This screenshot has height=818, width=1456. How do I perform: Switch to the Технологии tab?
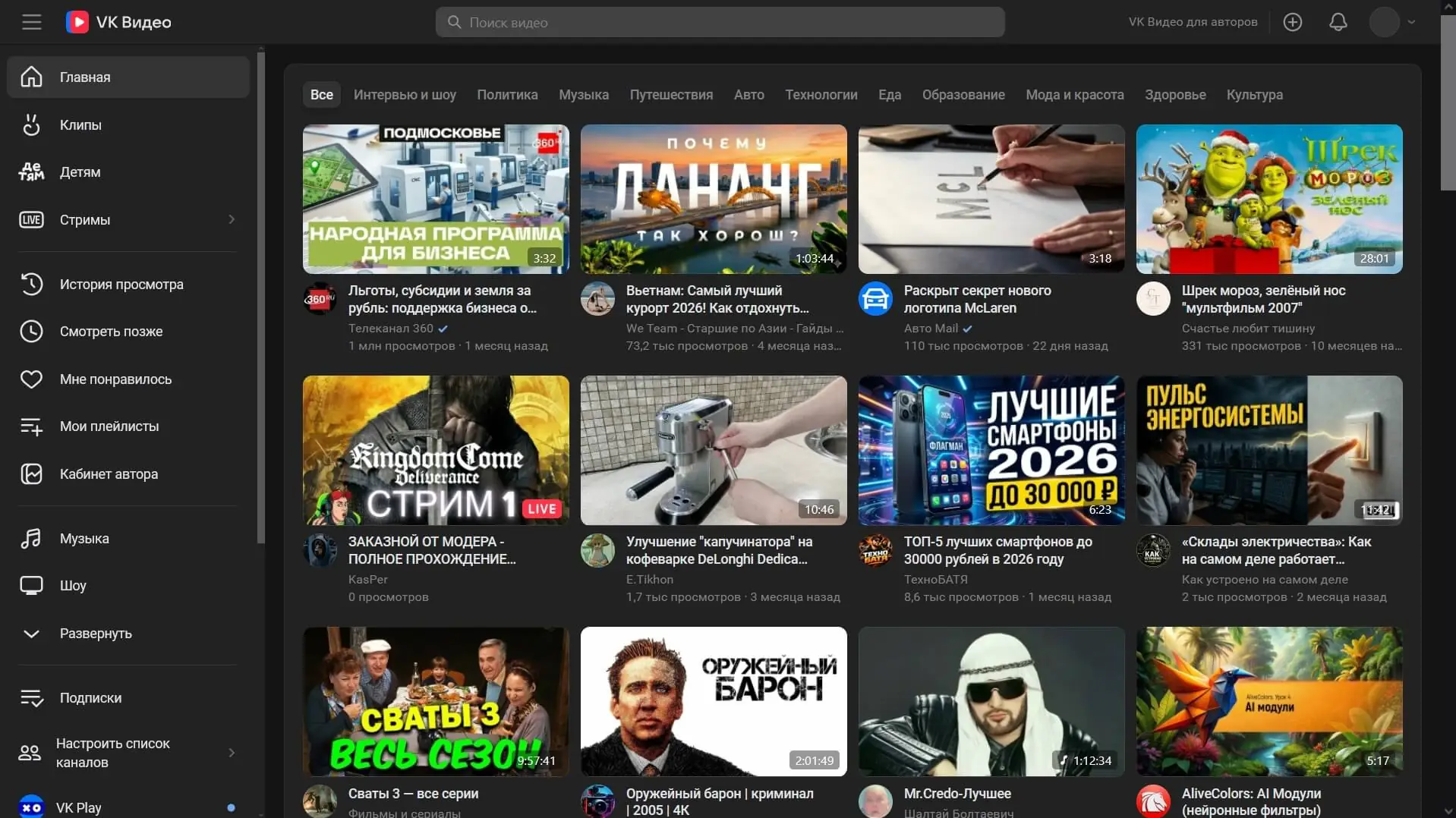click(821, 95)
